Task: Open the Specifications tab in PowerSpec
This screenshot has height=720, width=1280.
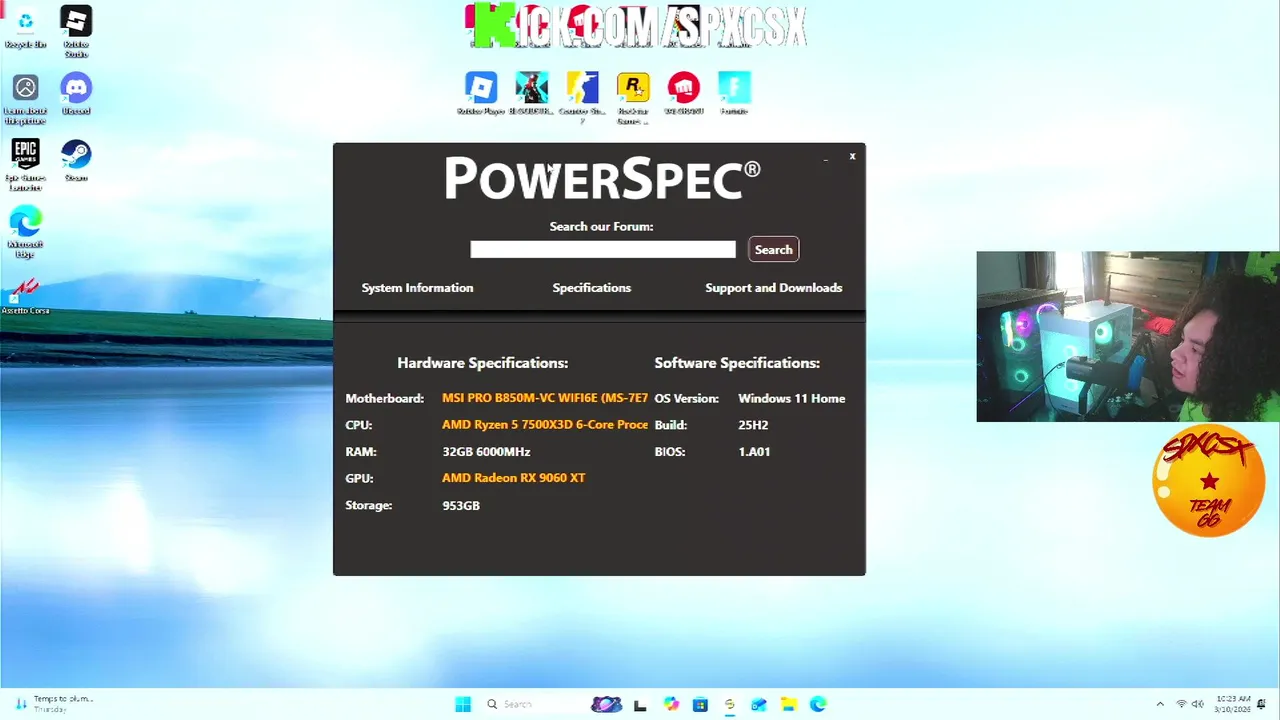Action: tap(591, 288)
